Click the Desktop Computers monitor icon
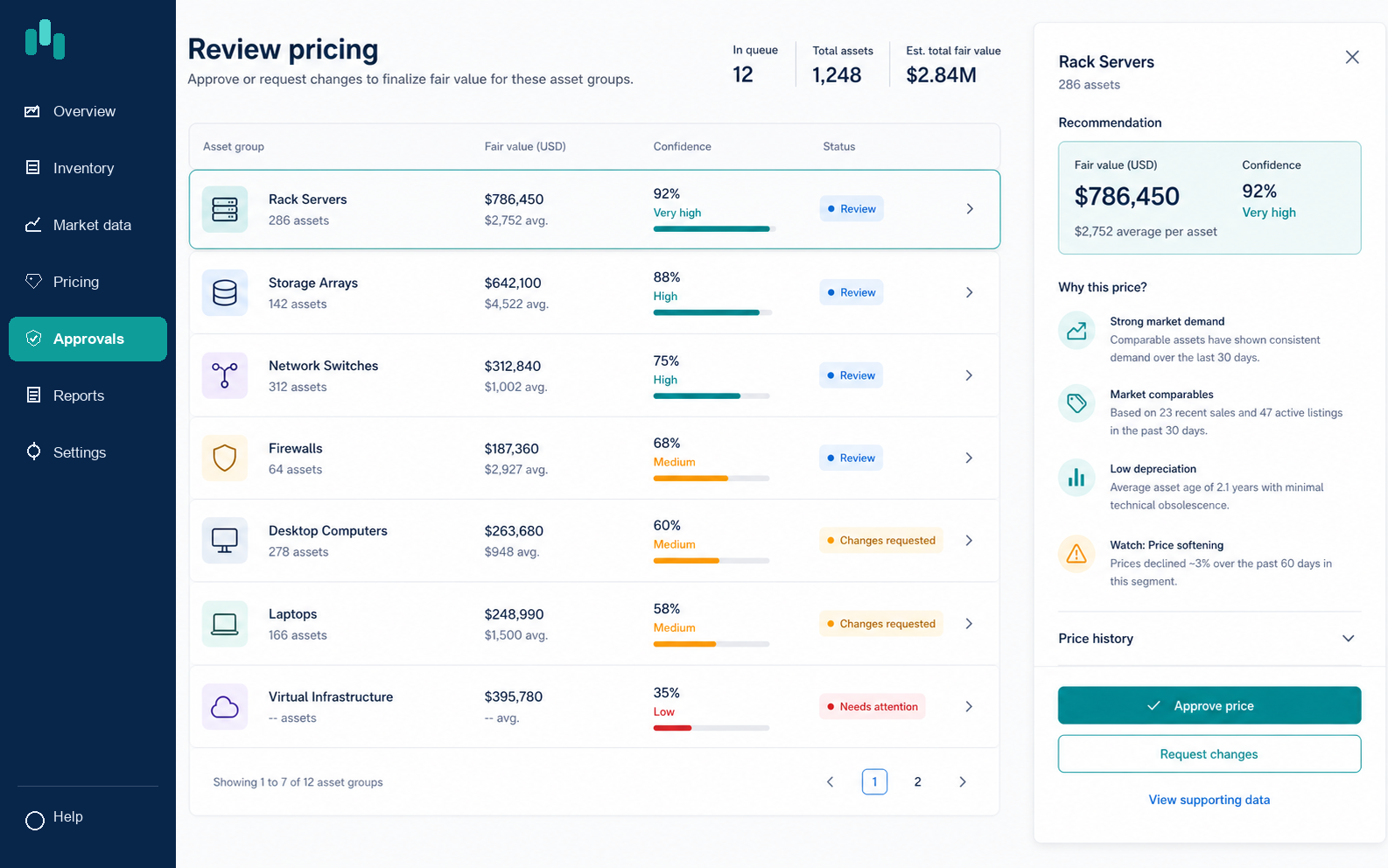Image resolution: width=1388 pixels, height=868 pixels. 225,541
